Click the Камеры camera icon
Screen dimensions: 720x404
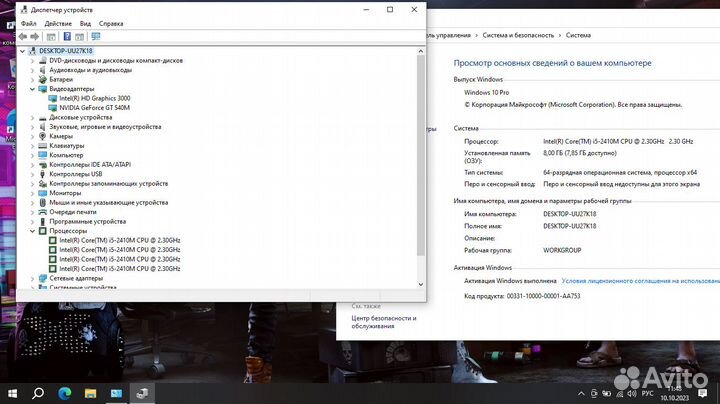(x=43, y=136)
